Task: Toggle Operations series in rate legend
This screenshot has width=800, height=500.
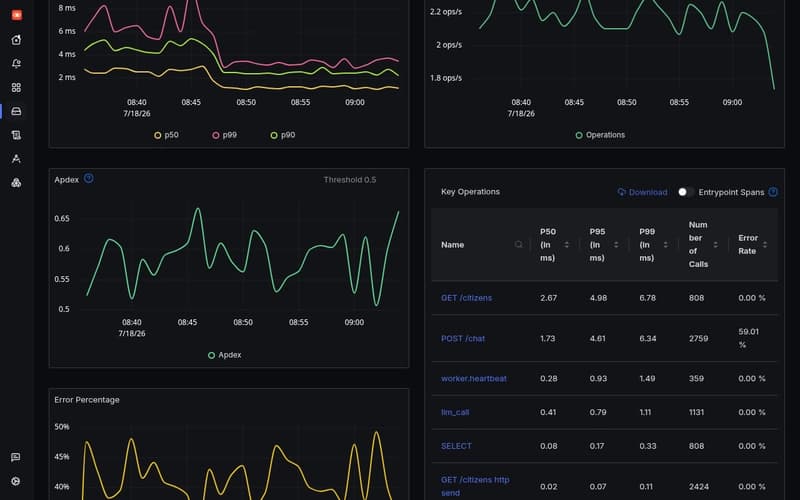Action: [x=600, y=135]
